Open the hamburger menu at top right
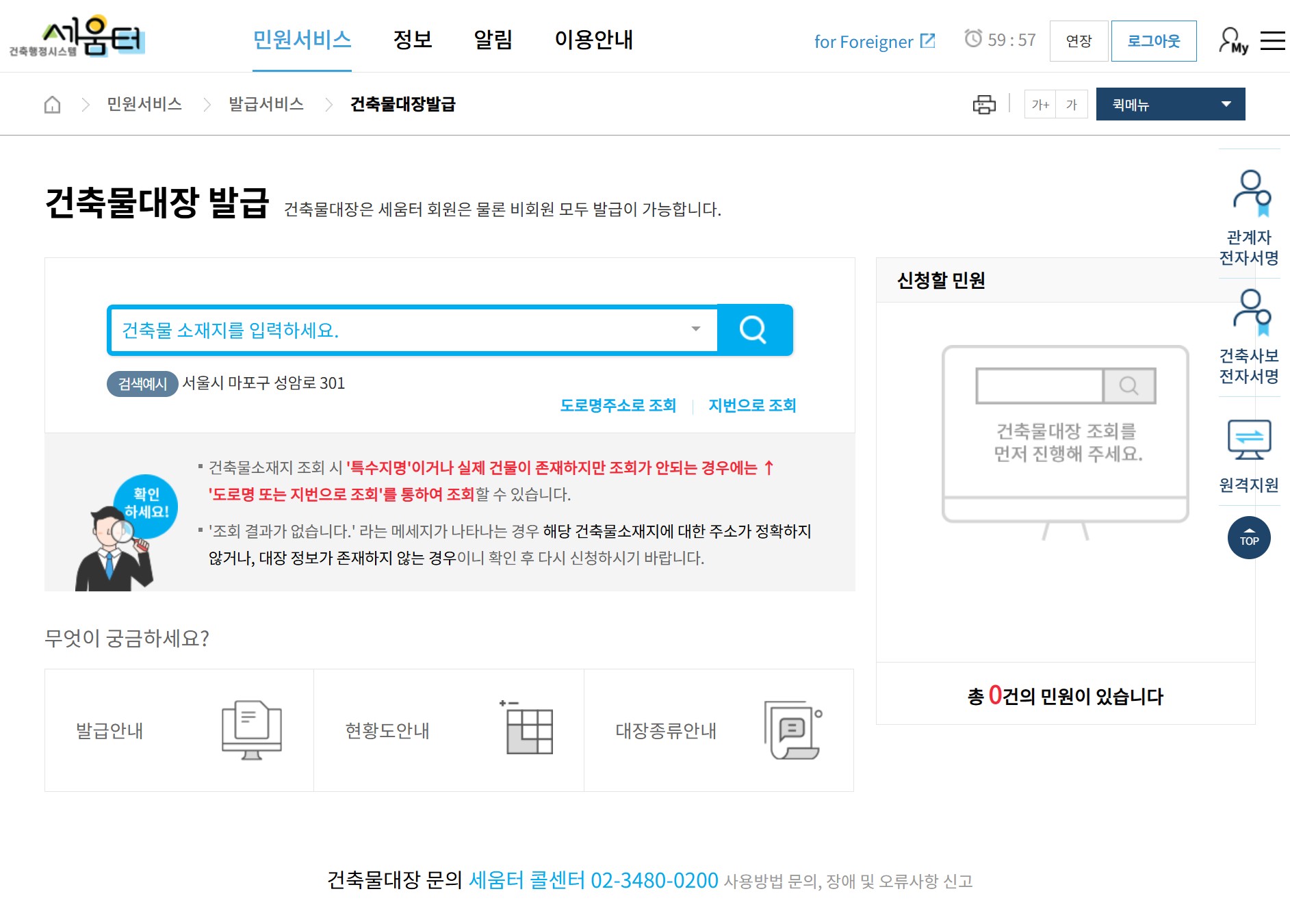Screen dimensions: 1290x924 [x=1272, y=40]
